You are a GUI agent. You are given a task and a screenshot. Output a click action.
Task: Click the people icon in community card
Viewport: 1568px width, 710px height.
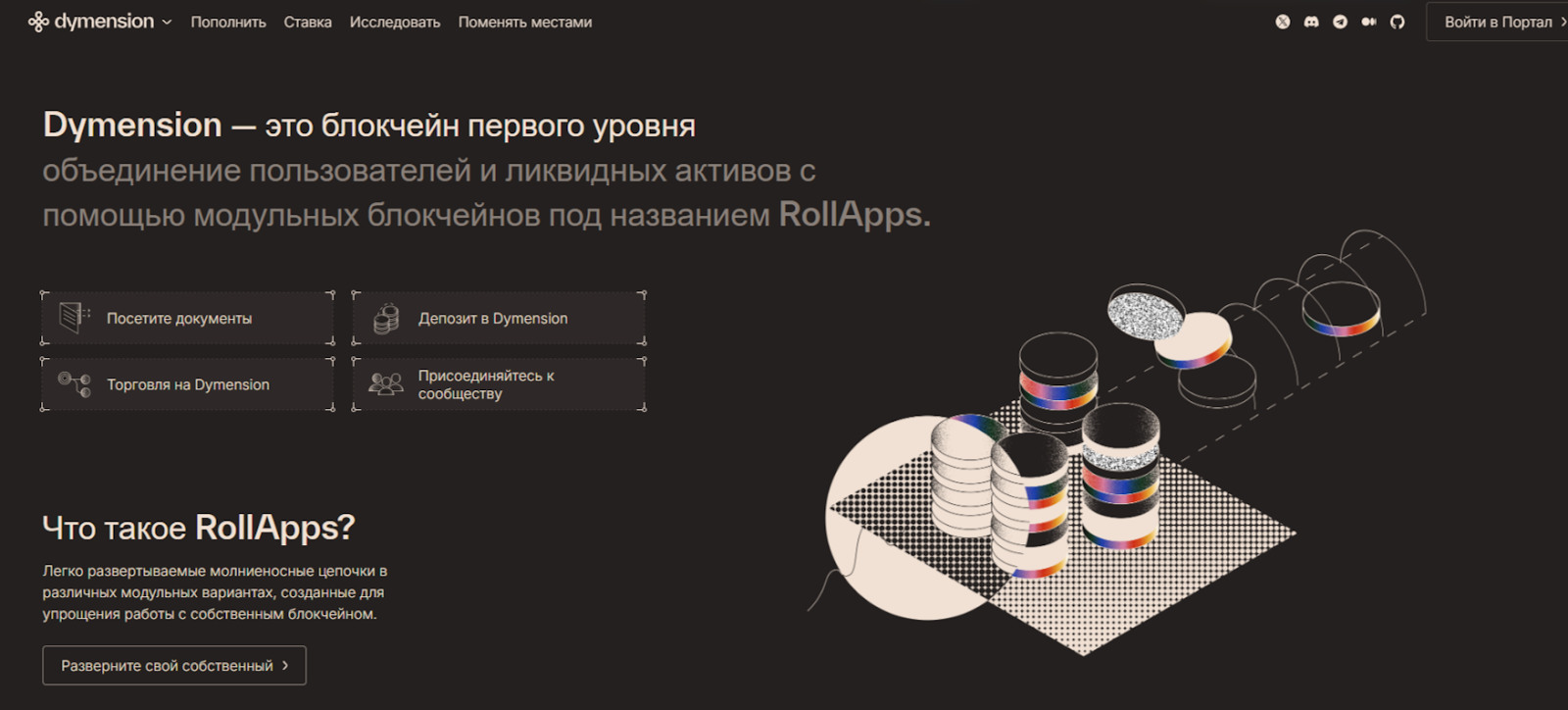click(386, 383)
